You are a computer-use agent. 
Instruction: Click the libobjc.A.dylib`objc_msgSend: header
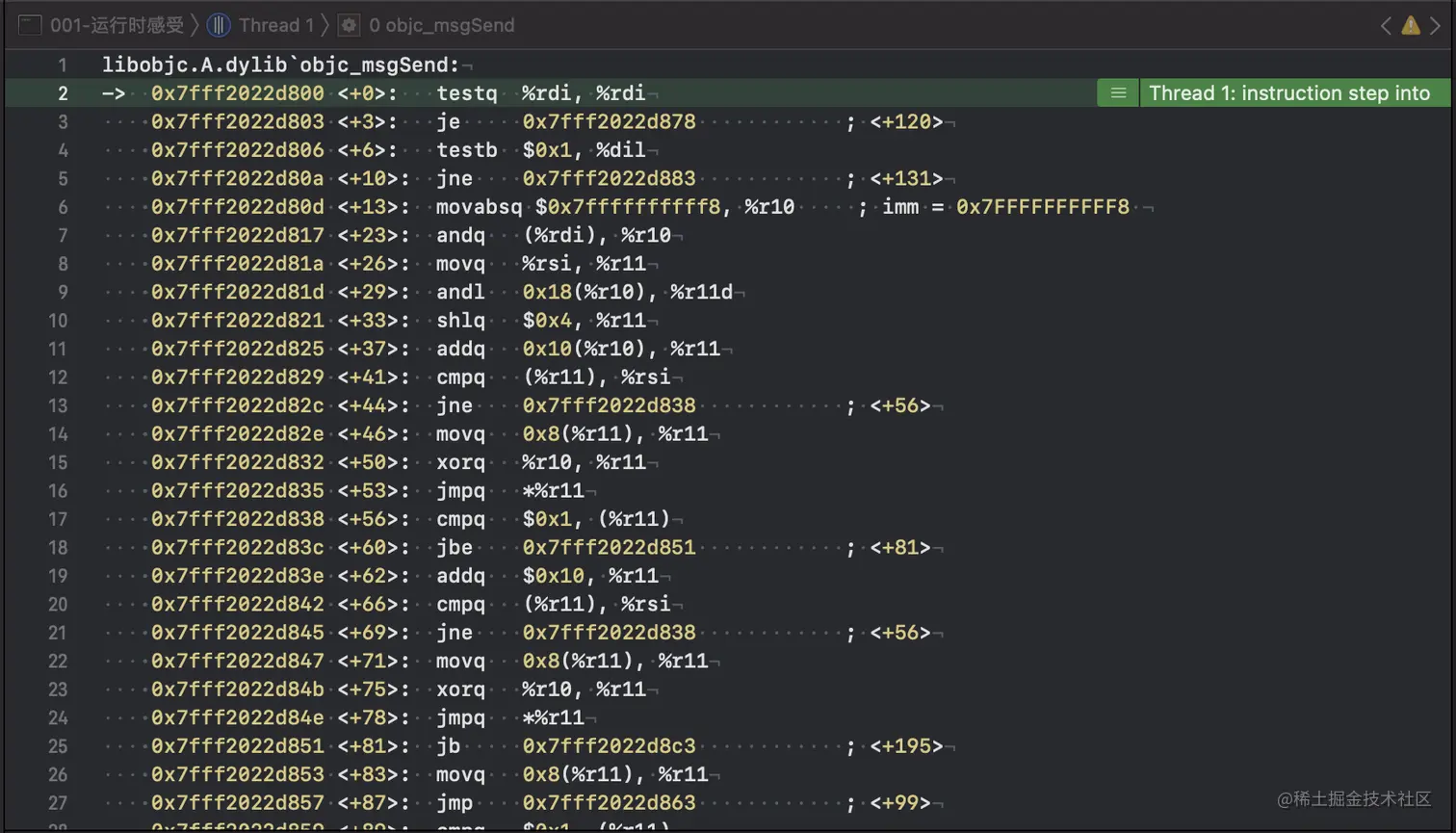281,65
